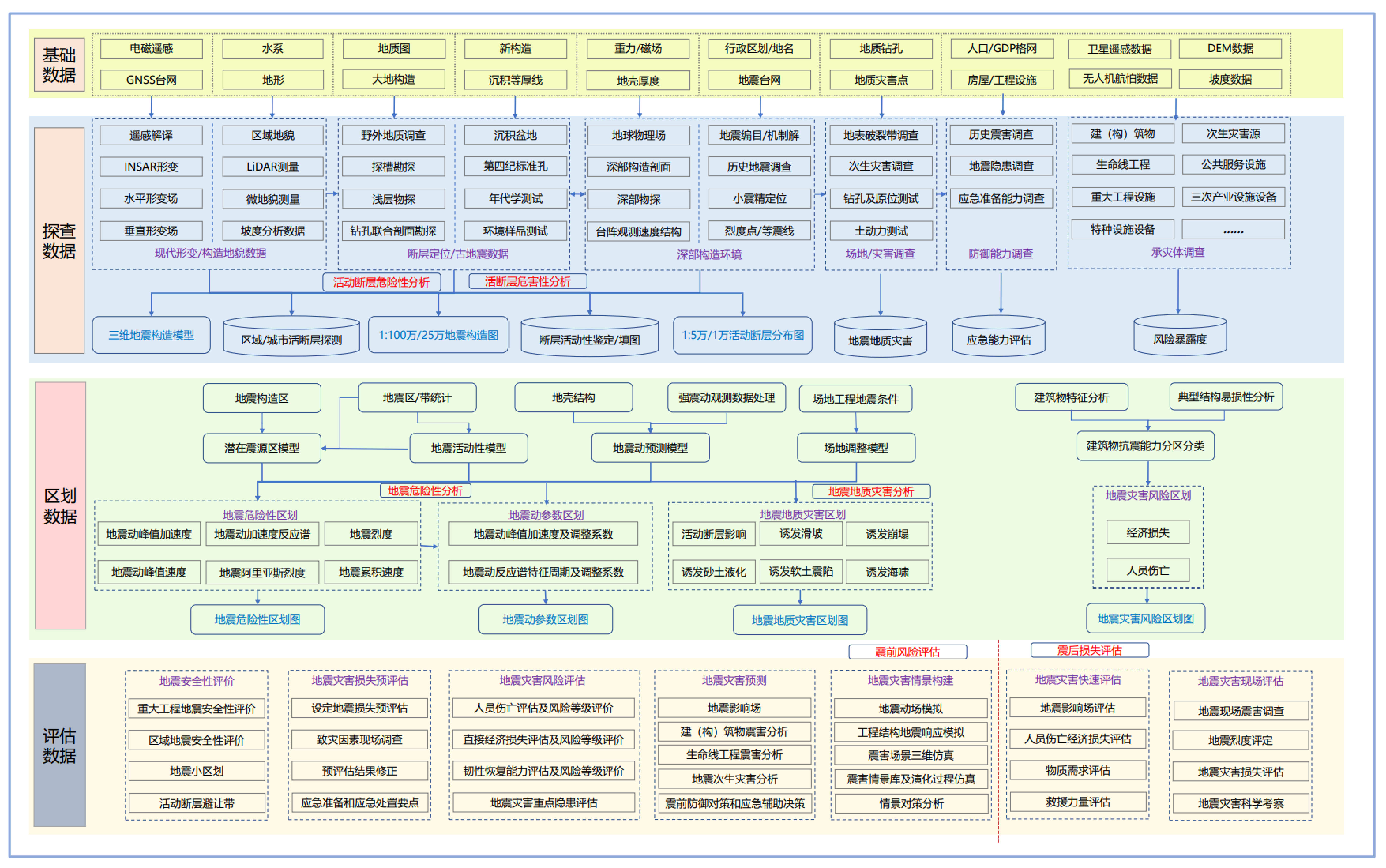1386x868 pixels.
Task: Select the 地震灾害风险区划图 box
Action: pyautogui.click(x=1146, y=618)
